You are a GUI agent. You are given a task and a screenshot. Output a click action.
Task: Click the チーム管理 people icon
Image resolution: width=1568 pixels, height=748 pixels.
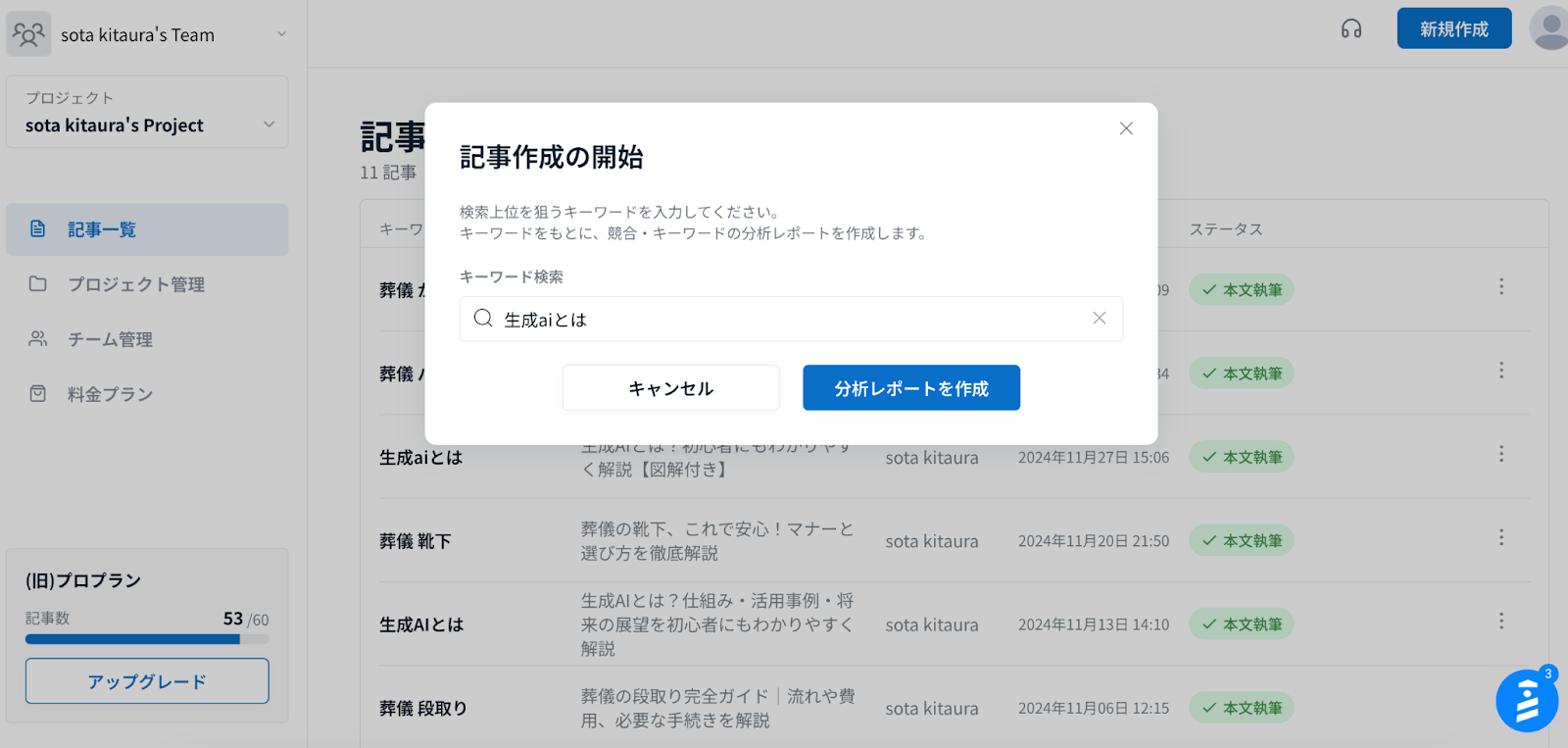point(38,339)
